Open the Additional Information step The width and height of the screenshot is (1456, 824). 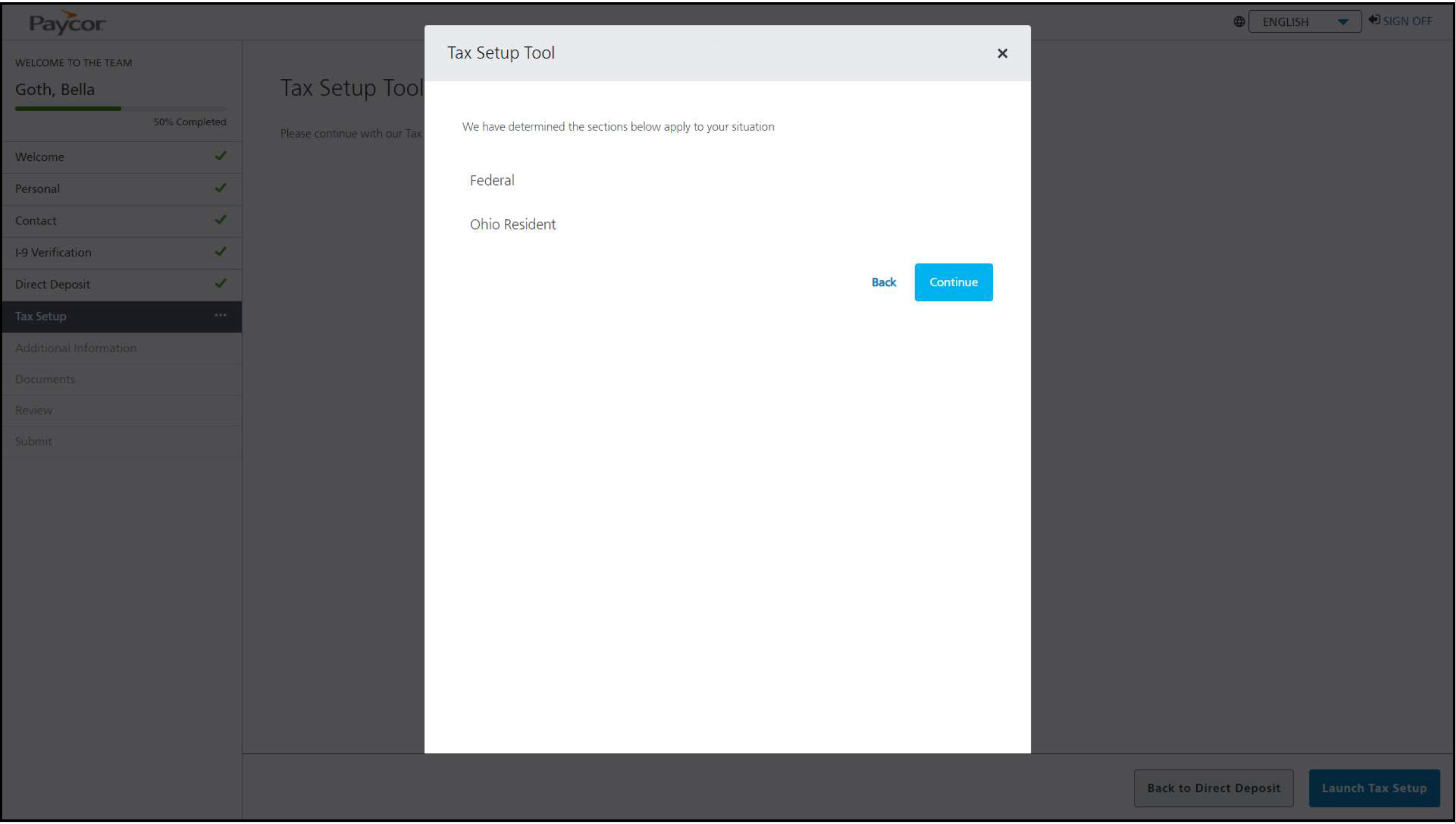point(76,348)
